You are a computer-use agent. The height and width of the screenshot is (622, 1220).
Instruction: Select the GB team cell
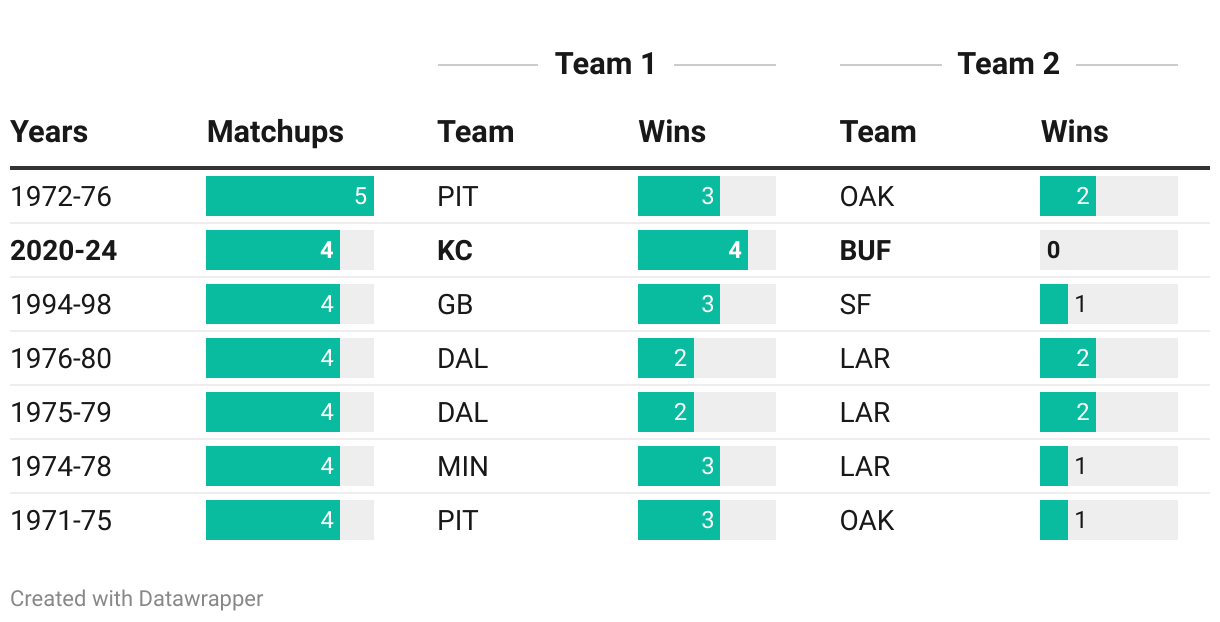pyautogui.click(x=455, y=305)
